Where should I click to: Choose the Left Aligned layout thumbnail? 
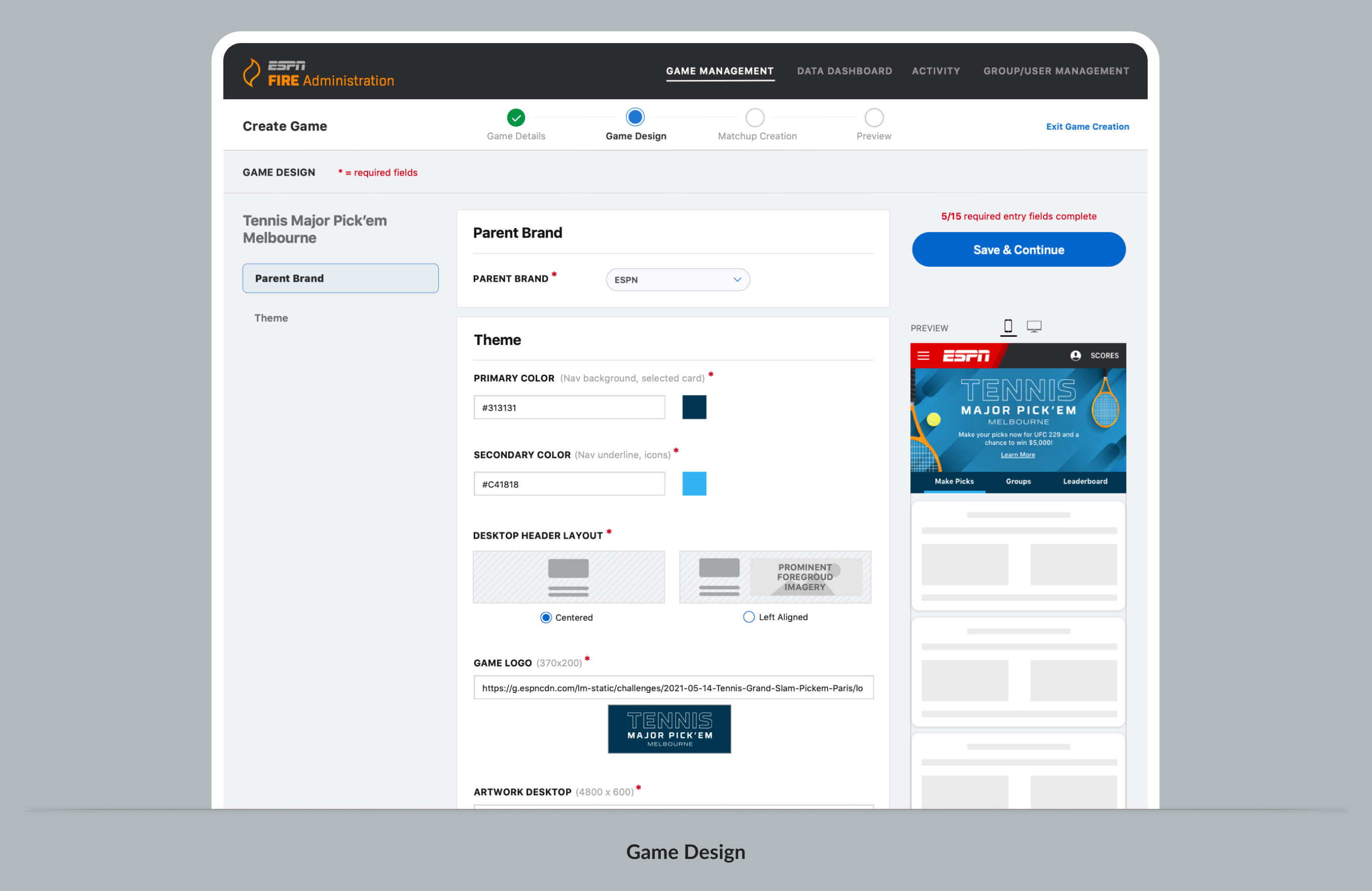coord(775,577)
